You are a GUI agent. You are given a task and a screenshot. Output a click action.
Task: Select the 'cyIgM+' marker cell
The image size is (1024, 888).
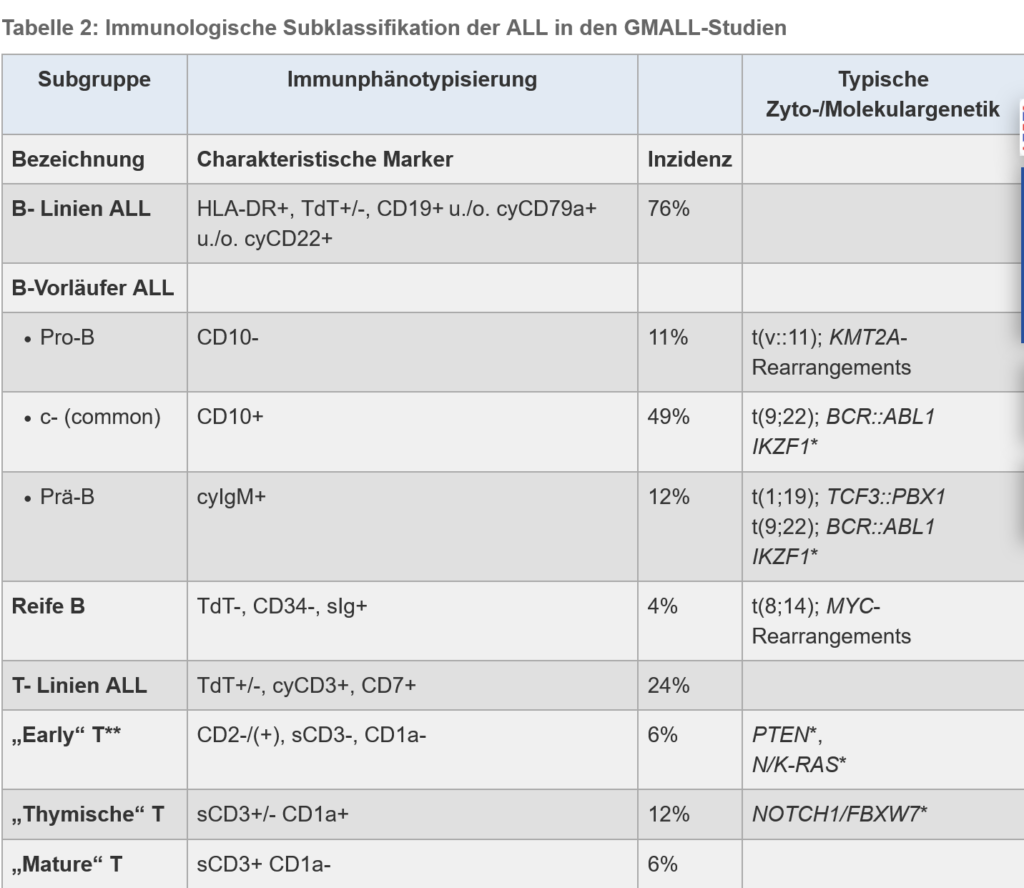tap(232, 496)
